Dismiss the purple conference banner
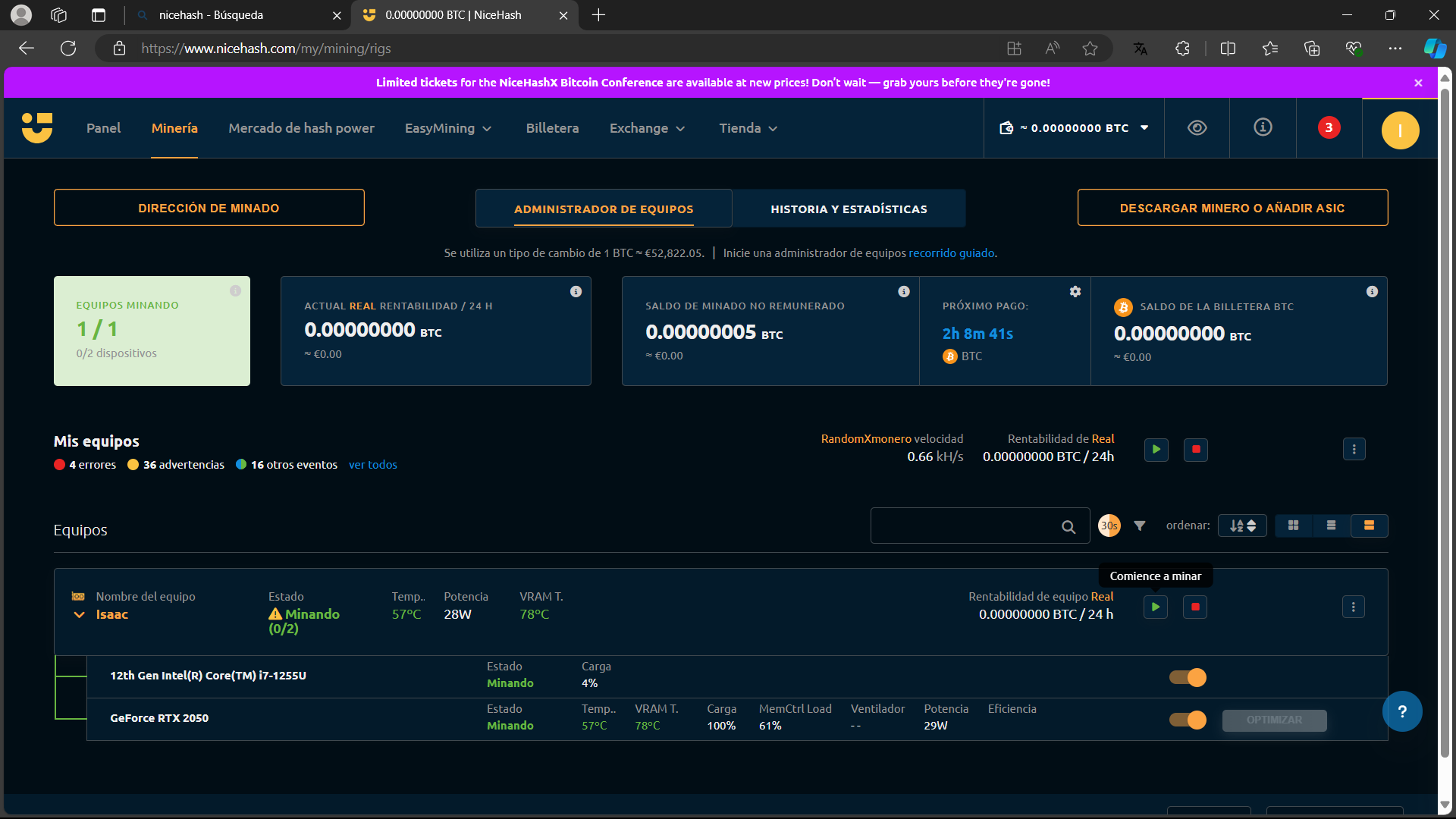This screenshot has height=819, width=1456. tap(1418, 83)
